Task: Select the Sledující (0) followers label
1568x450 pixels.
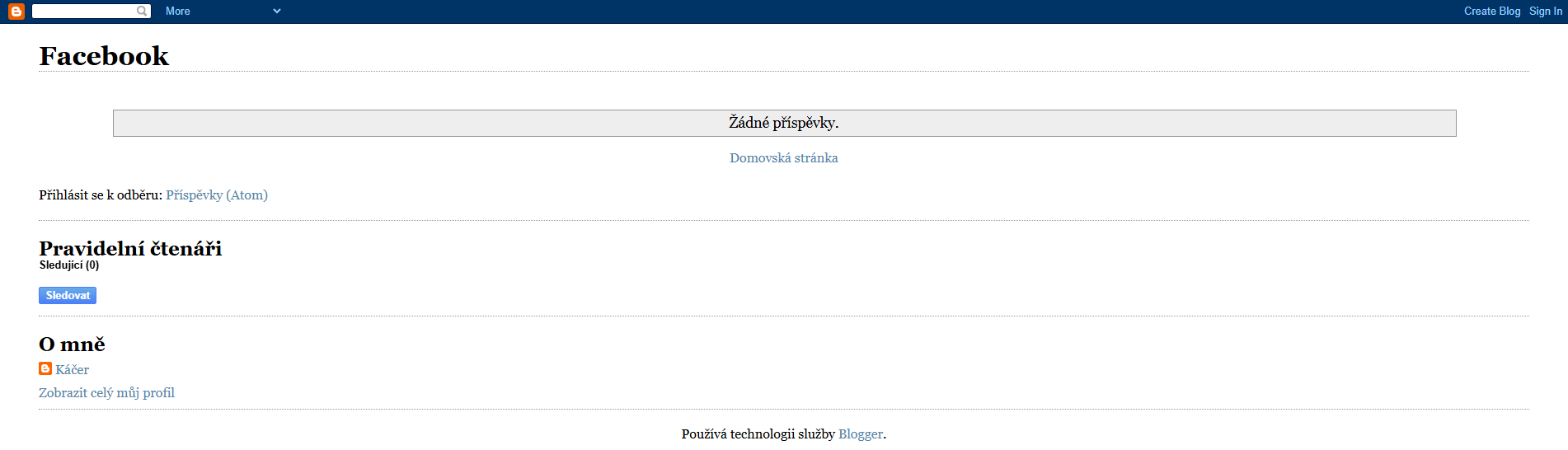Action: click(x=69, y=265)
